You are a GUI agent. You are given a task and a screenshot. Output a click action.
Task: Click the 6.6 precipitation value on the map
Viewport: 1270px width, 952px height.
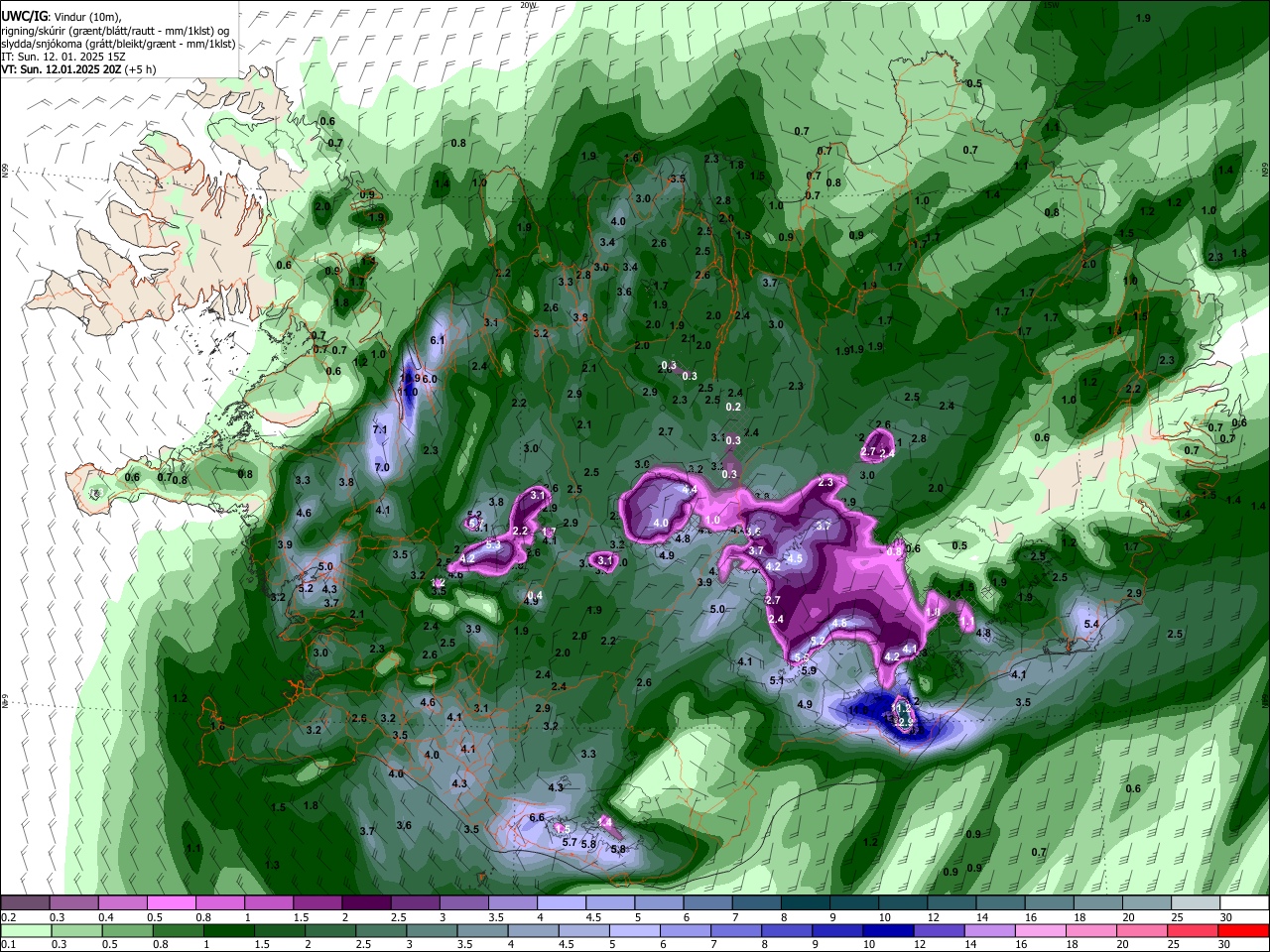[x=538, y=817]
